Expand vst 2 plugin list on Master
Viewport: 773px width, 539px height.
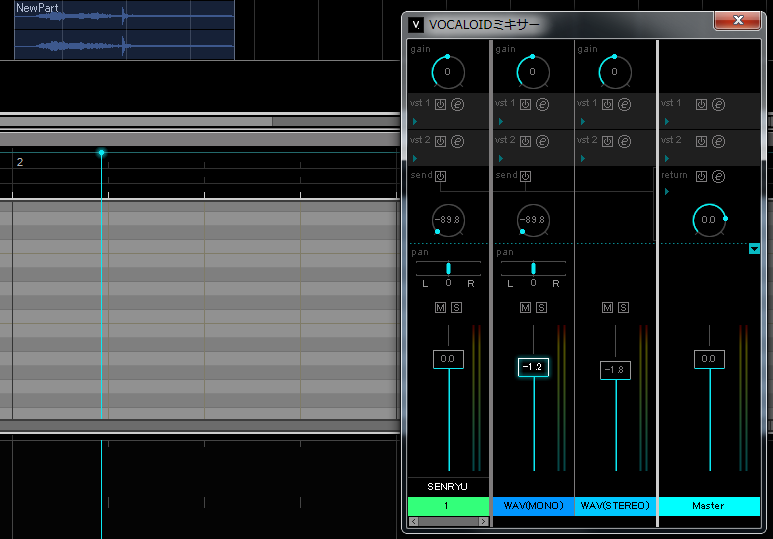click(x=667, y=158)
